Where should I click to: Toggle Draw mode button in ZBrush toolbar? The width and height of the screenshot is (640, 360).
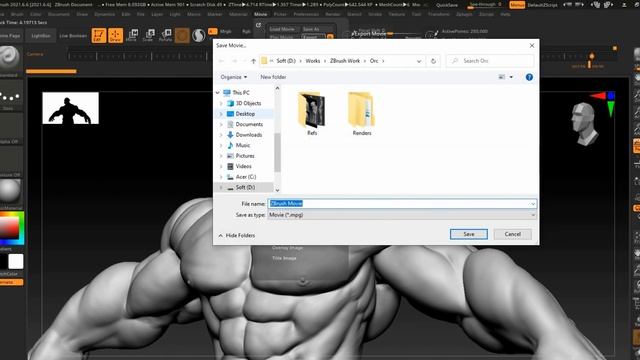(x=115, y=36)
